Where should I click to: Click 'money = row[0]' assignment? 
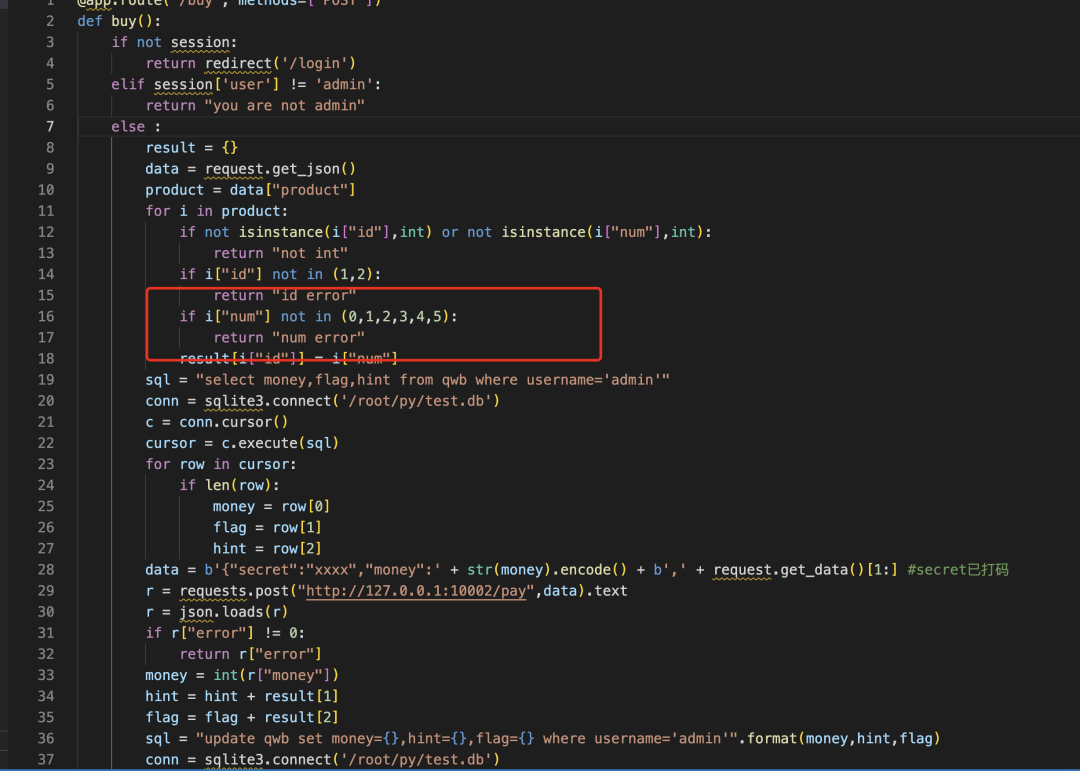click(271, 506)
